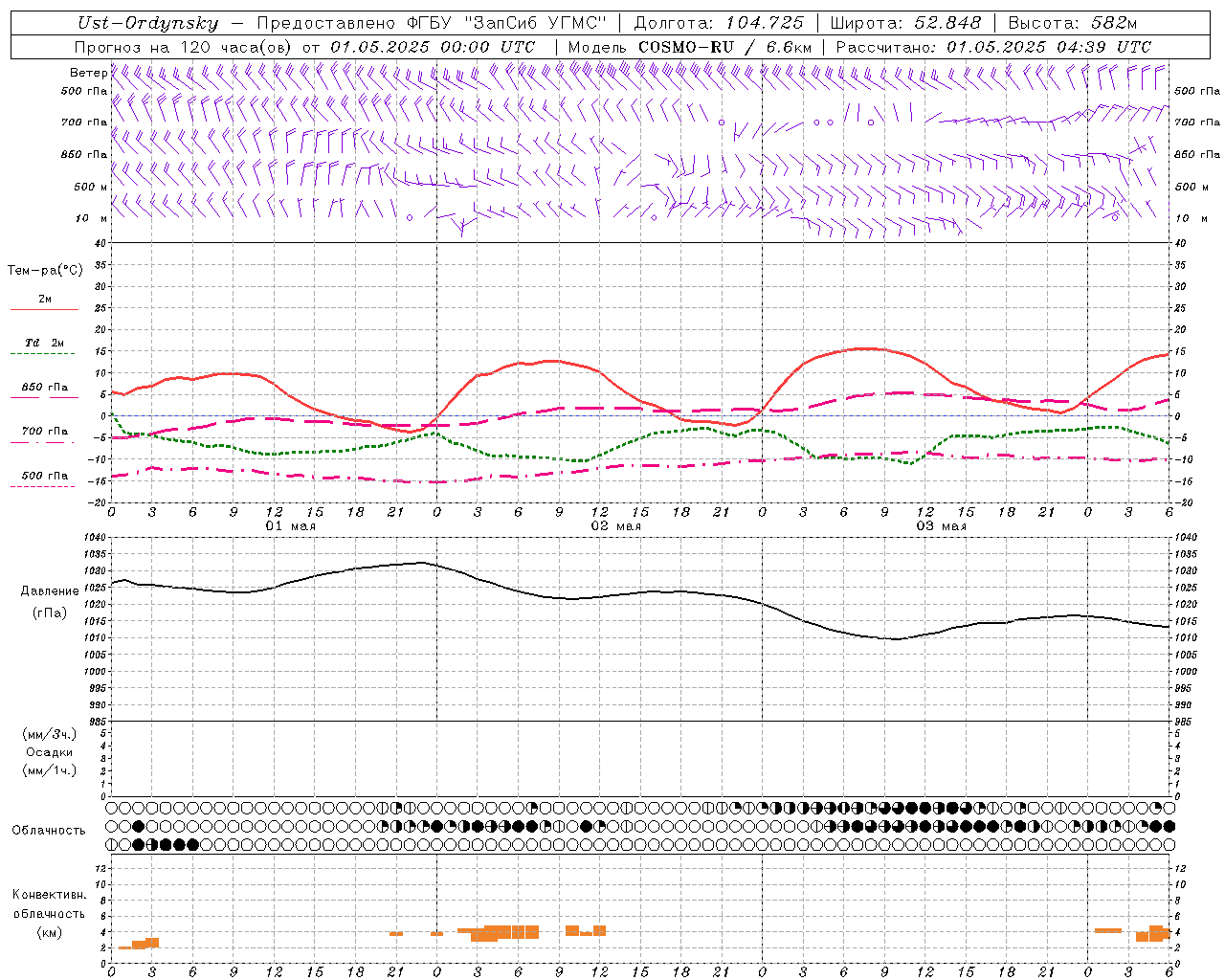Screen dimensions: 1225x980
Task: Click the 01 мая date label
Action: (x=291, y=526)
